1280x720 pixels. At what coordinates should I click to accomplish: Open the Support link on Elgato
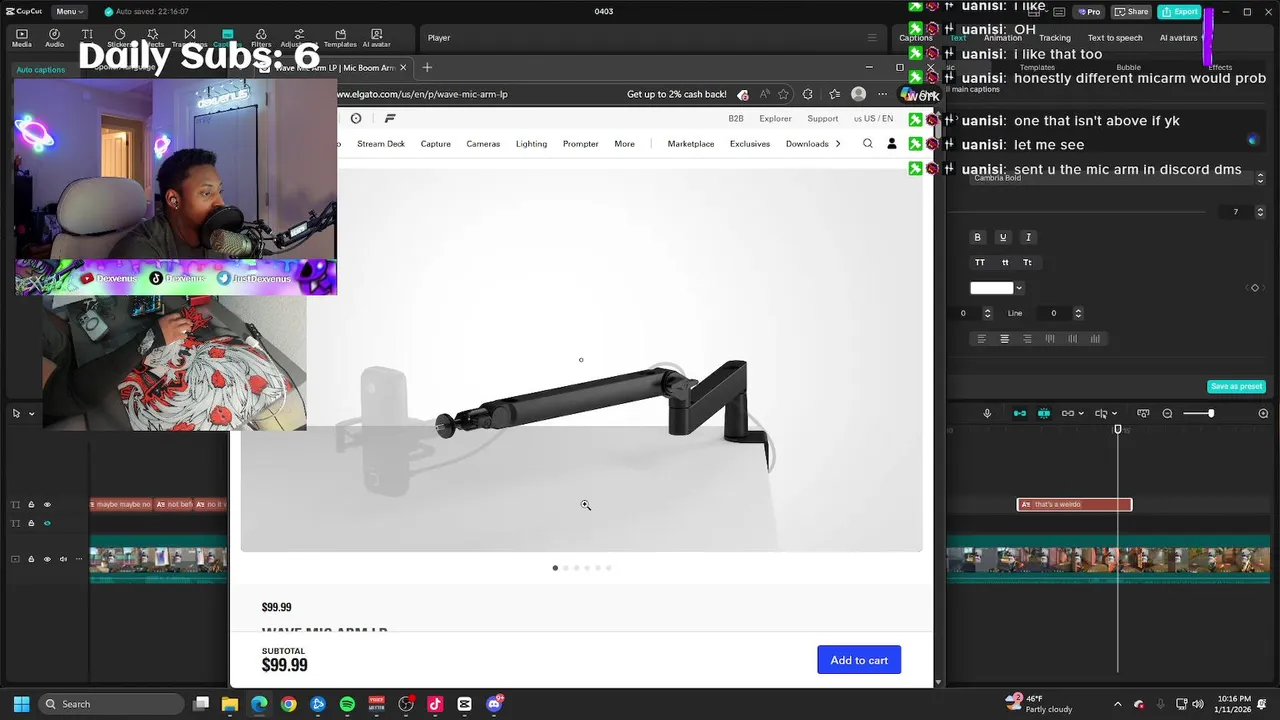[x=823, y=118]
